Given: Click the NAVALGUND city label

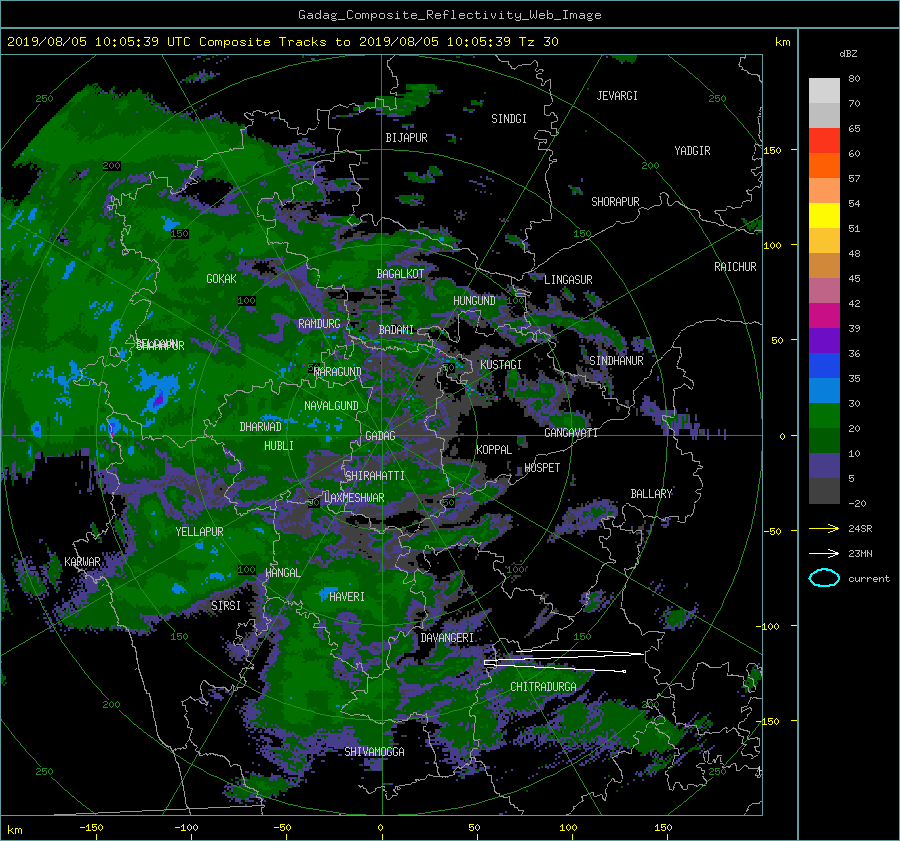Looking at the screenshot, I should click(331, 406).
